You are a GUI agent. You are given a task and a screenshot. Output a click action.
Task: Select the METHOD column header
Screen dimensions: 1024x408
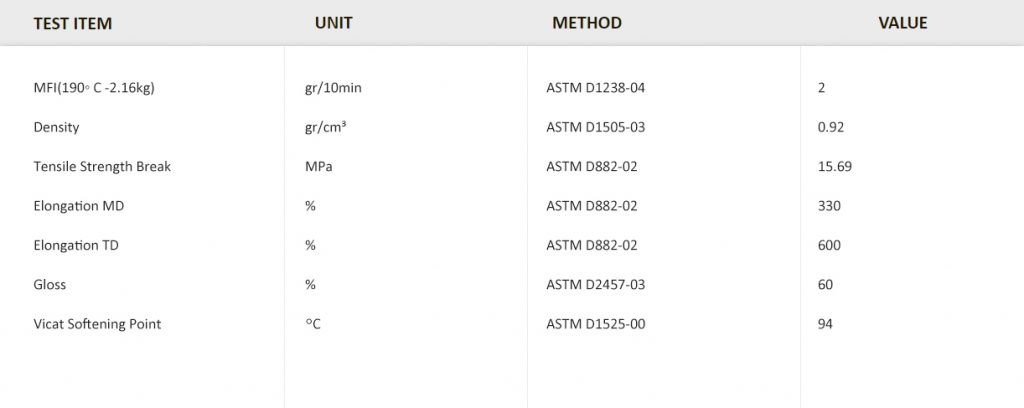(587, 23)
